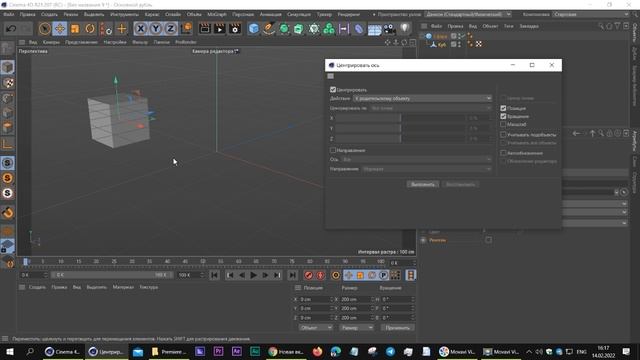The height and width of the screenshot is (360, 640).
Task: Open the layout dropdown in top right
Action: tap(591, 14)
